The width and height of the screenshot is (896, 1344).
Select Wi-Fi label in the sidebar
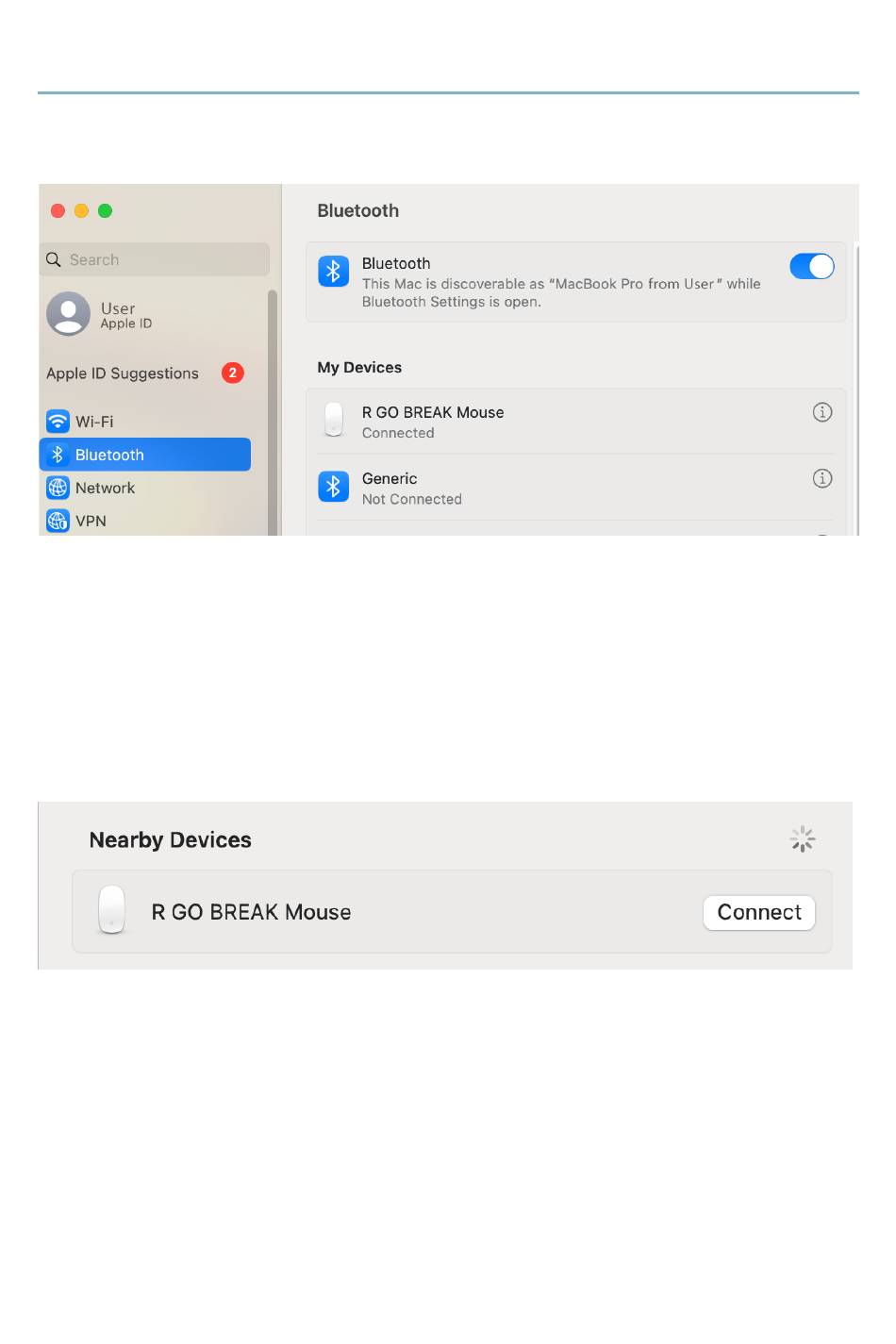click(x=94, y=422)
